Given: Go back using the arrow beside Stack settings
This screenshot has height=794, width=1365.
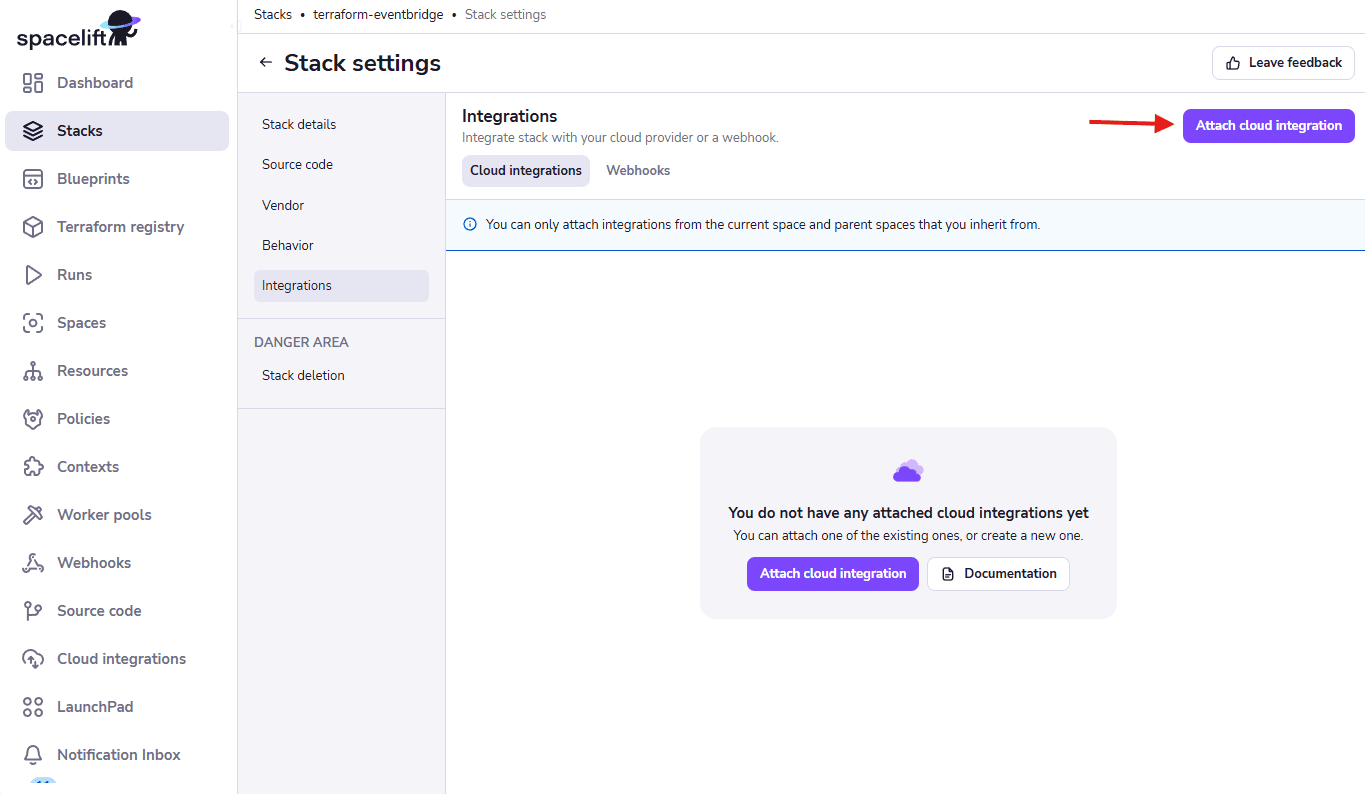Looking at the screenshot, I should point(265,63).
